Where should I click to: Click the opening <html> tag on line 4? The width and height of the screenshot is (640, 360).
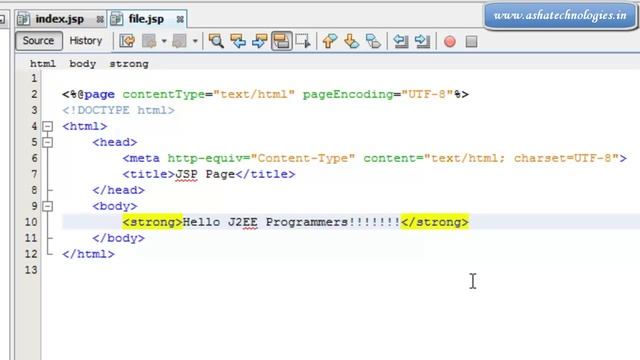click(x=84, y=126)
